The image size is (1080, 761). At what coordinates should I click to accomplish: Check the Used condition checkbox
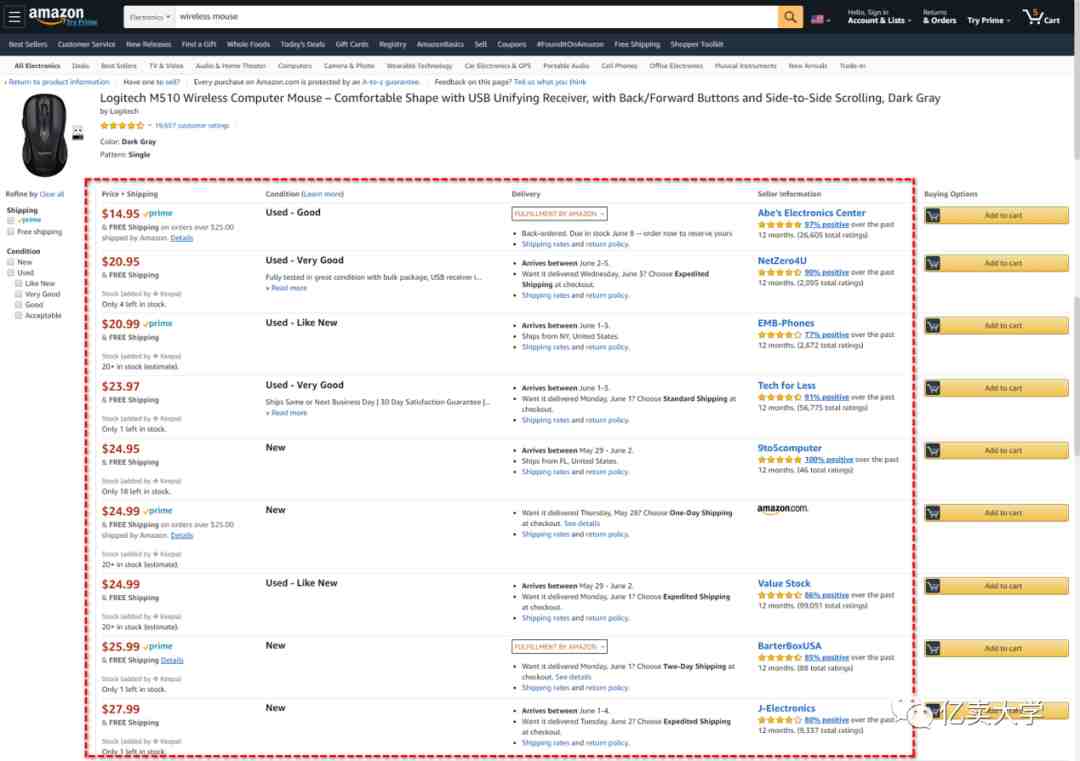click(10, 273)
